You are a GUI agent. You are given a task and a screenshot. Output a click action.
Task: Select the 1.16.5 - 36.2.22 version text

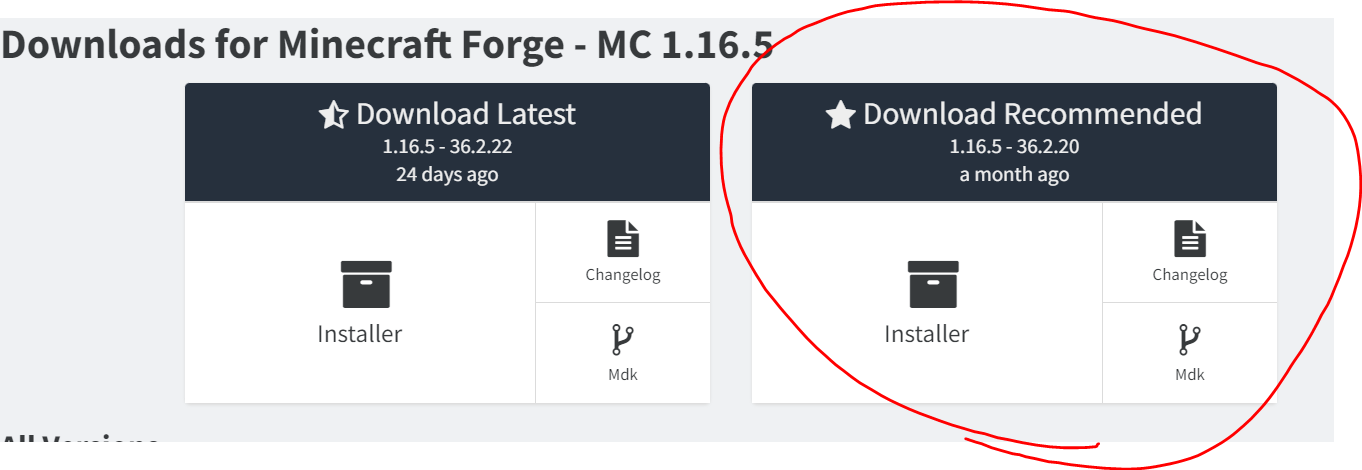tap(447, 147)
